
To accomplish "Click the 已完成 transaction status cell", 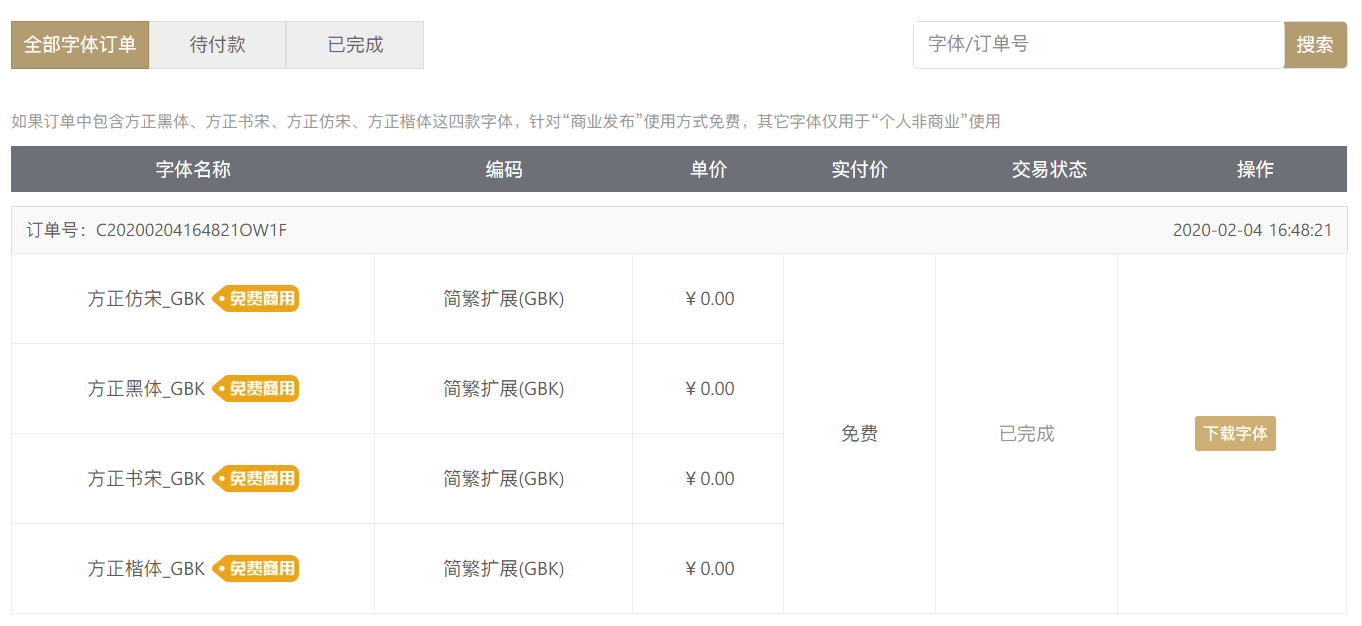I will (1027, 434).
